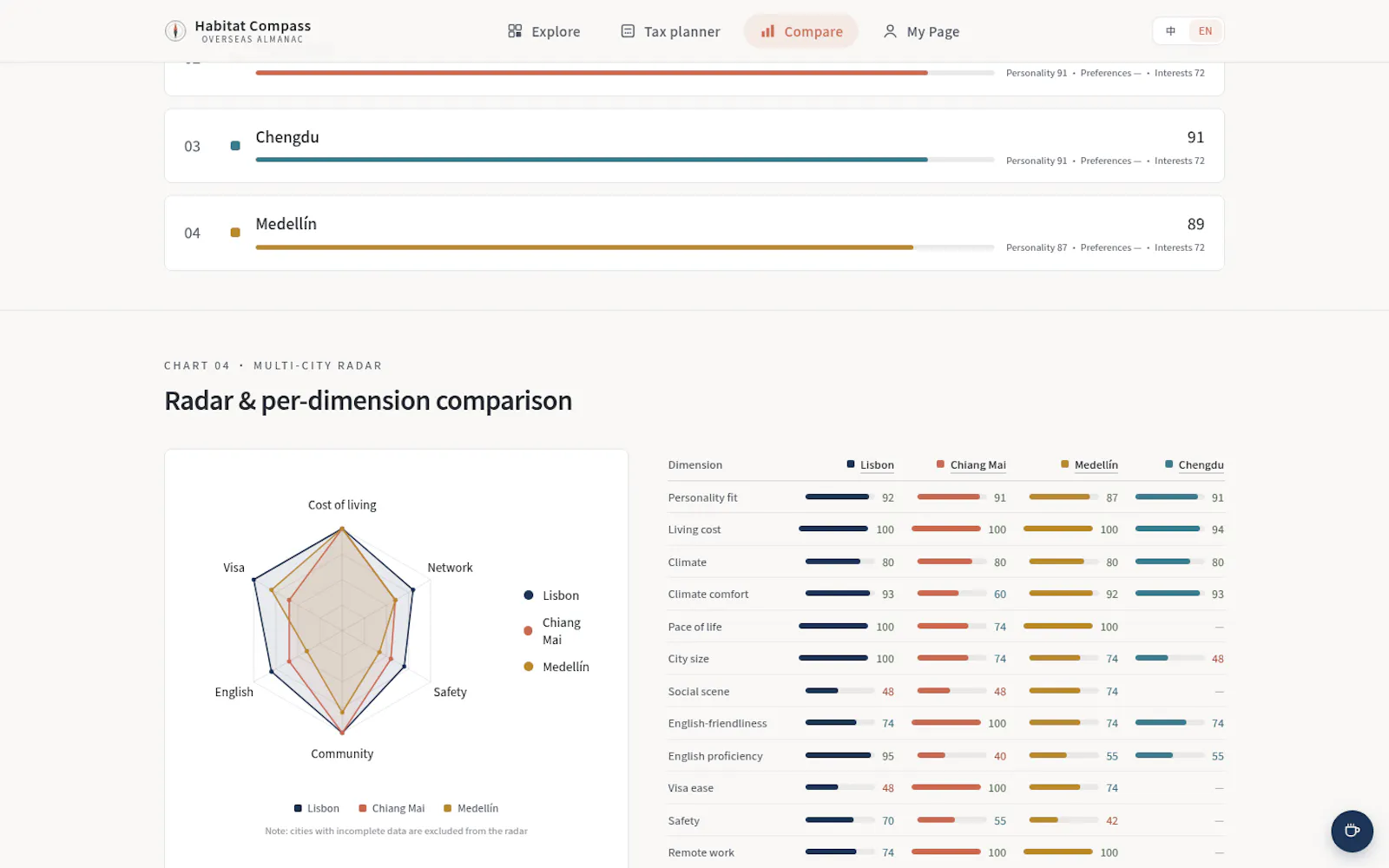Click the 'Cost of living' radar axis label
Viewport: 1389px width, 868px height.
pos(342,505)
